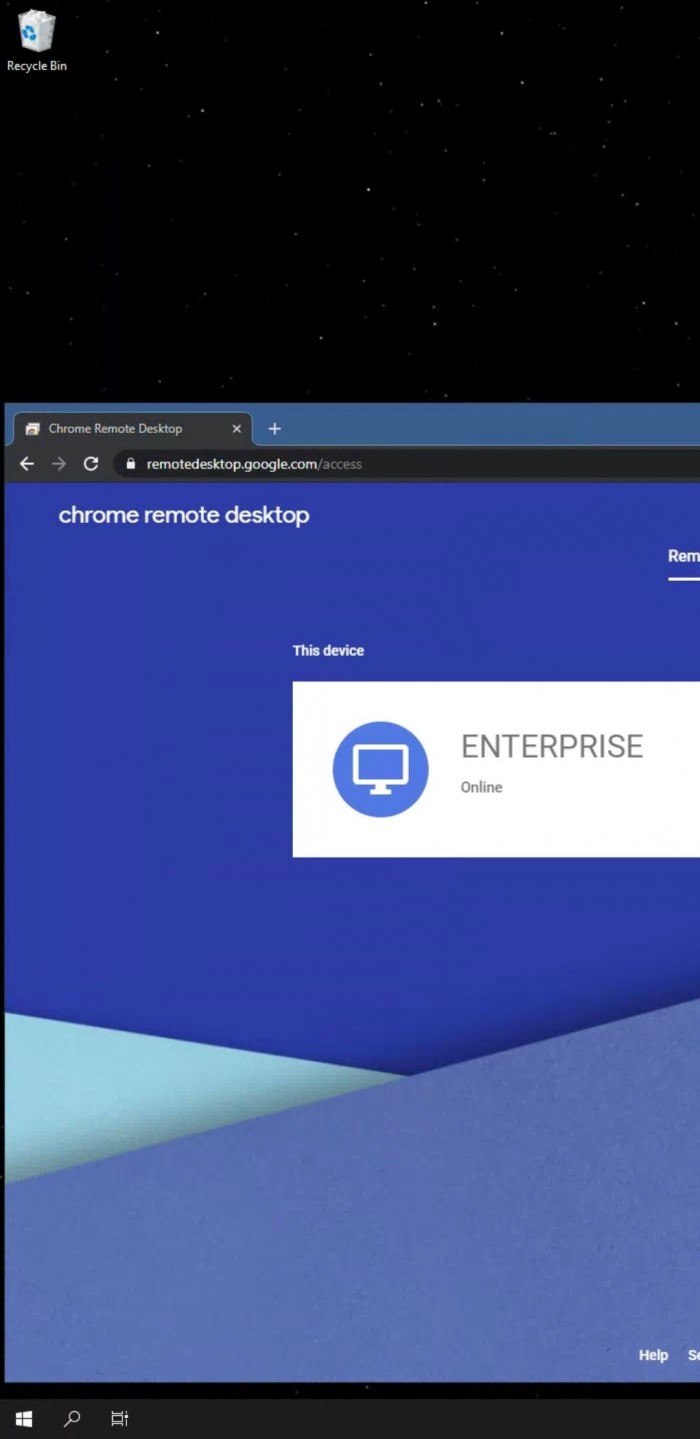700x1439 pixels.
Task: Click the padlock site info icon
Action: [x=130, y=464]
